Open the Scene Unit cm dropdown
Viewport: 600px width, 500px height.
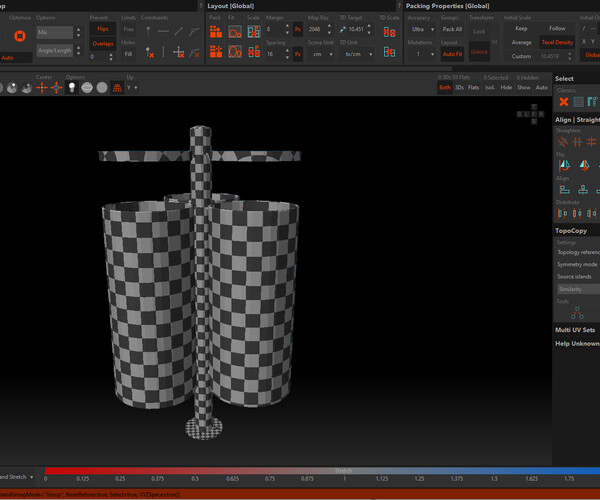[321, 54]
